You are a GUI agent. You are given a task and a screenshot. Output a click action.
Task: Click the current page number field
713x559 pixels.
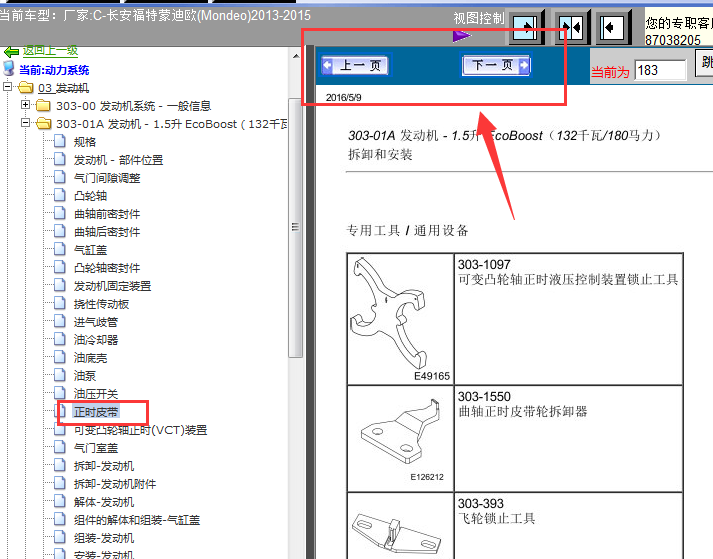pos(660,71)
